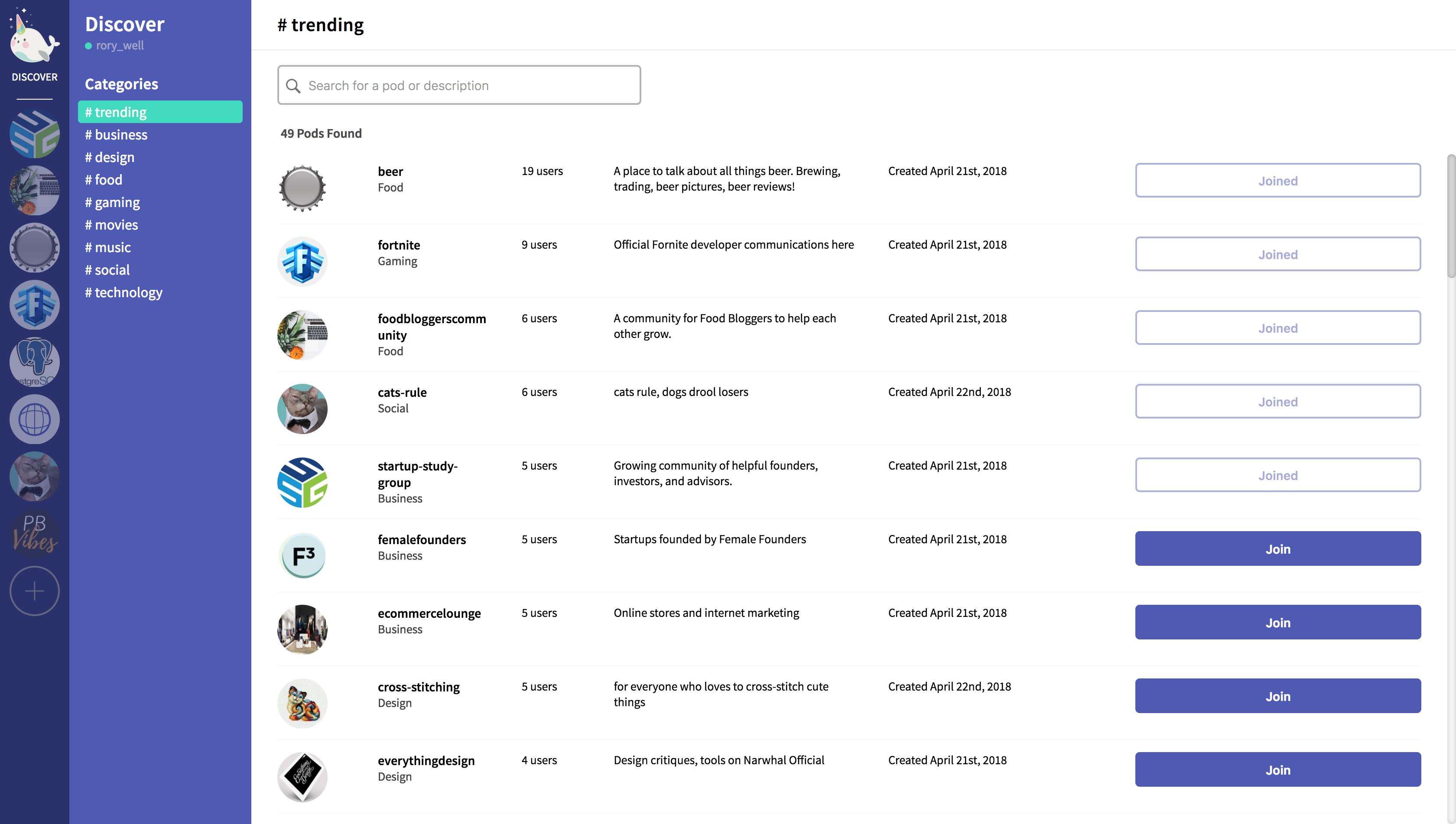
Task: Click Joined button for cats-rule pod
Action: pos(1277,401)
